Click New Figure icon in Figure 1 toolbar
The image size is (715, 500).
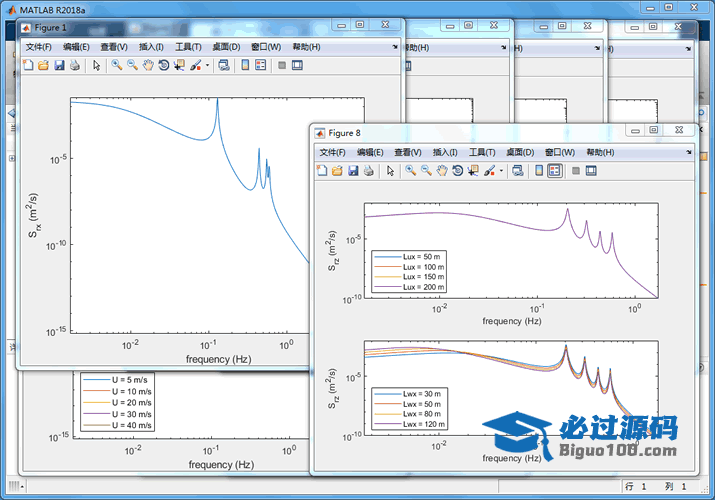28,65
